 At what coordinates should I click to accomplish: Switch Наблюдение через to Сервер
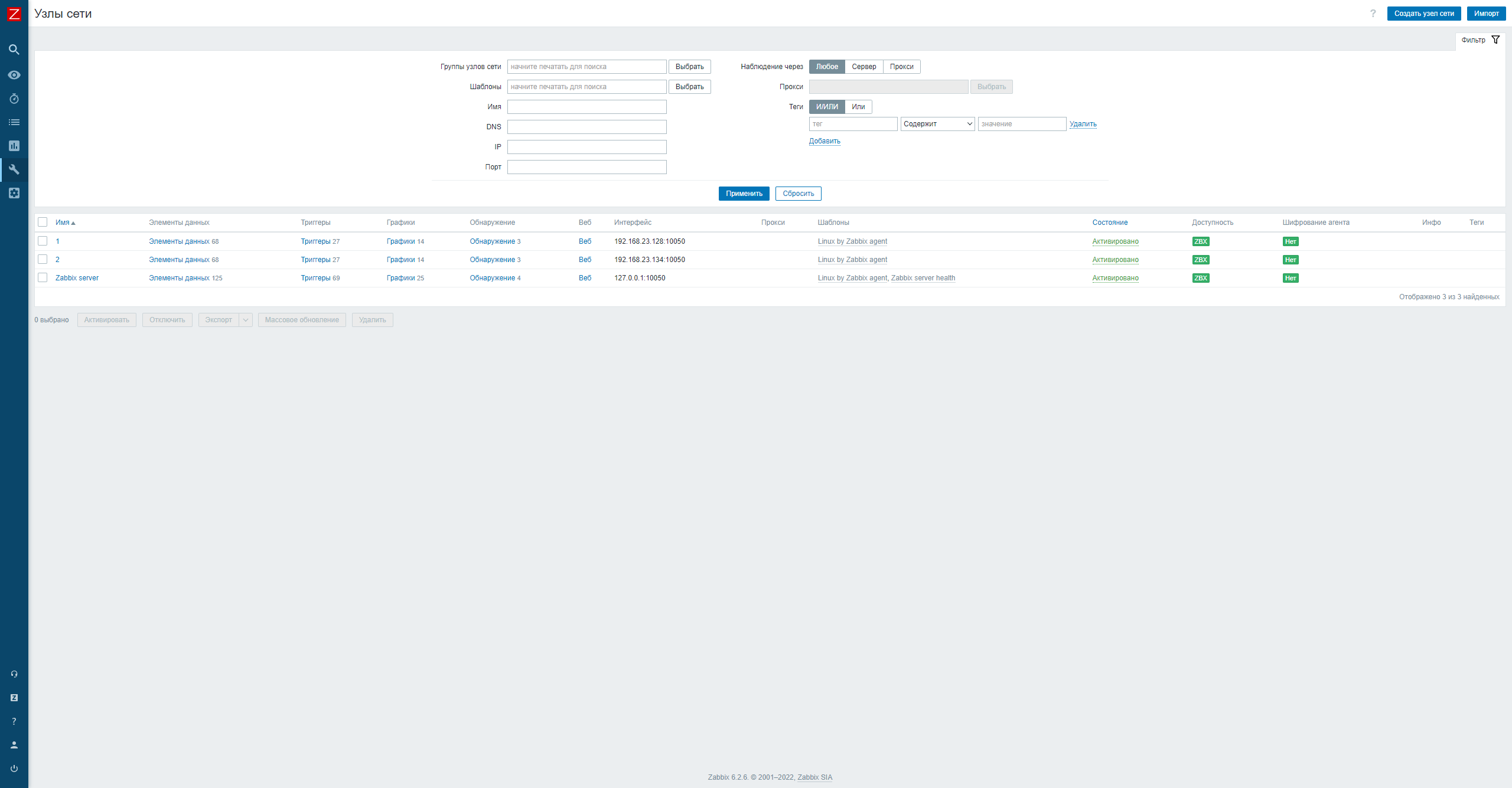[864, 67]
